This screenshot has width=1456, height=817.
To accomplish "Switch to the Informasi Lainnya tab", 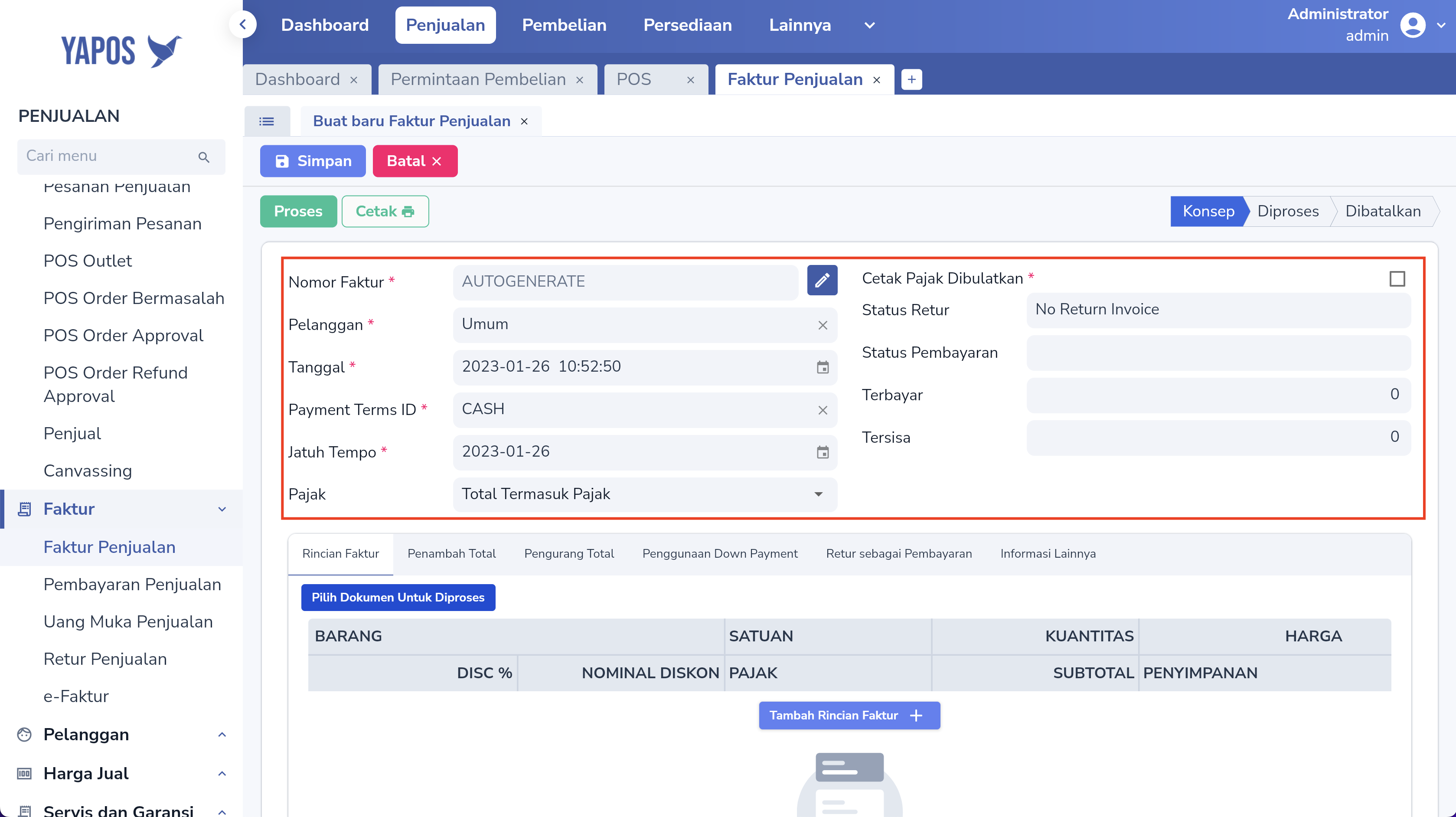I will coord(1048,553).
